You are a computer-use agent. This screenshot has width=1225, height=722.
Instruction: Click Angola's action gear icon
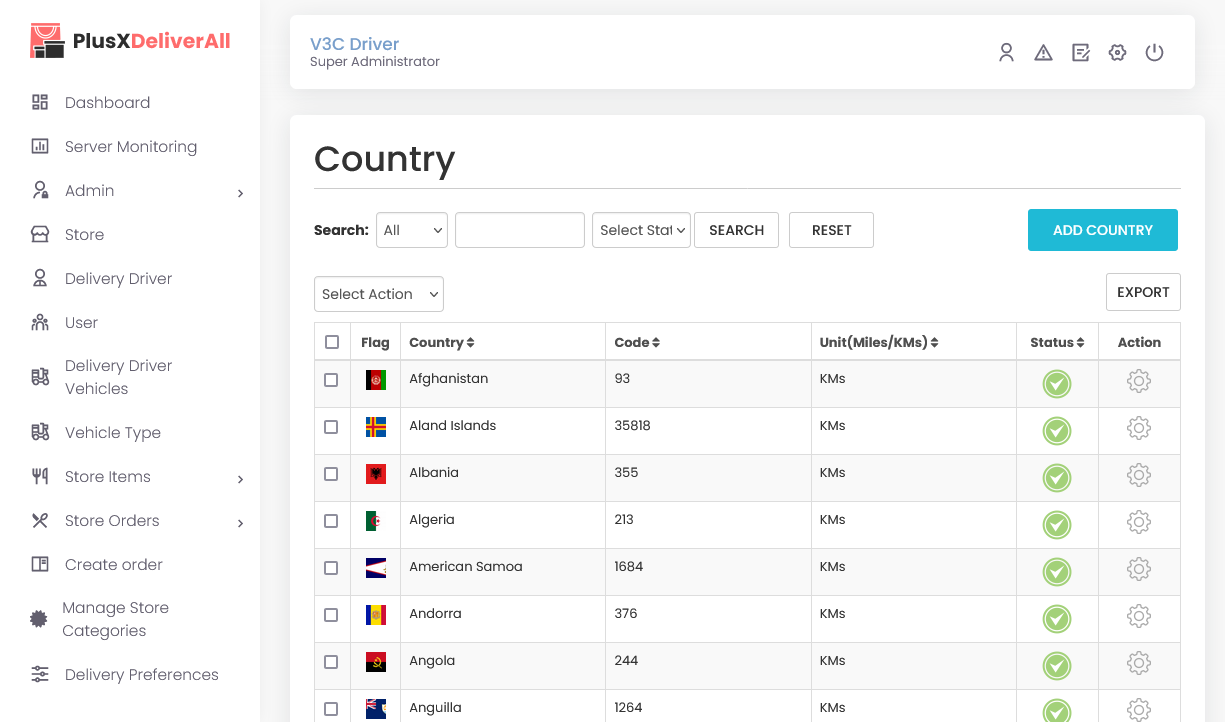click(x=1139, y=663)
